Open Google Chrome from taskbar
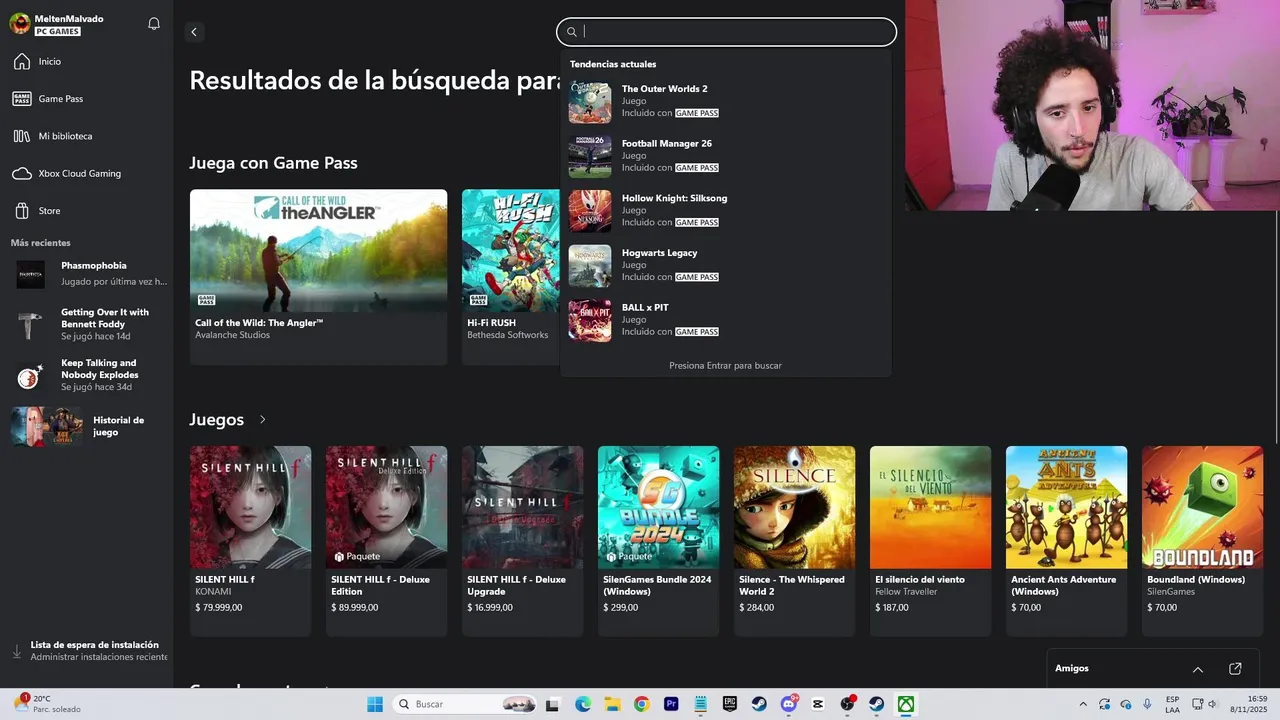Viewport: 1280px width, 720px height. [641, 704]
